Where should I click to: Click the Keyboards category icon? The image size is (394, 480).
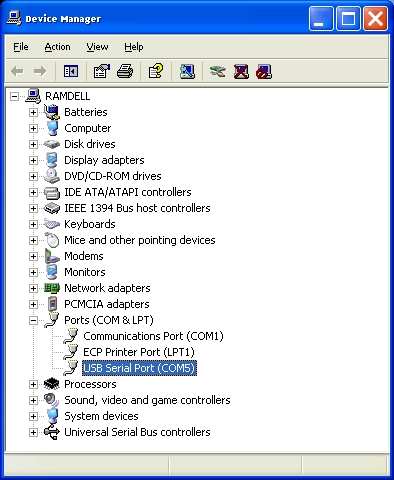pos(52,224)
